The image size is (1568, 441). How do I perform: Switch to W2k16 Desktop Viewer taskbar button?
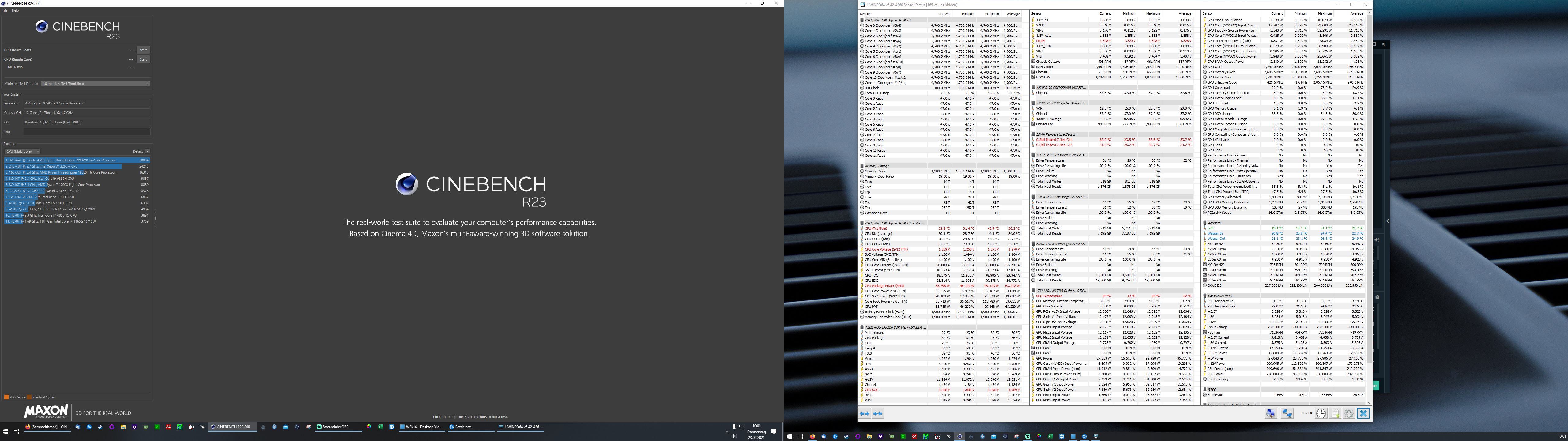[422, 427]
